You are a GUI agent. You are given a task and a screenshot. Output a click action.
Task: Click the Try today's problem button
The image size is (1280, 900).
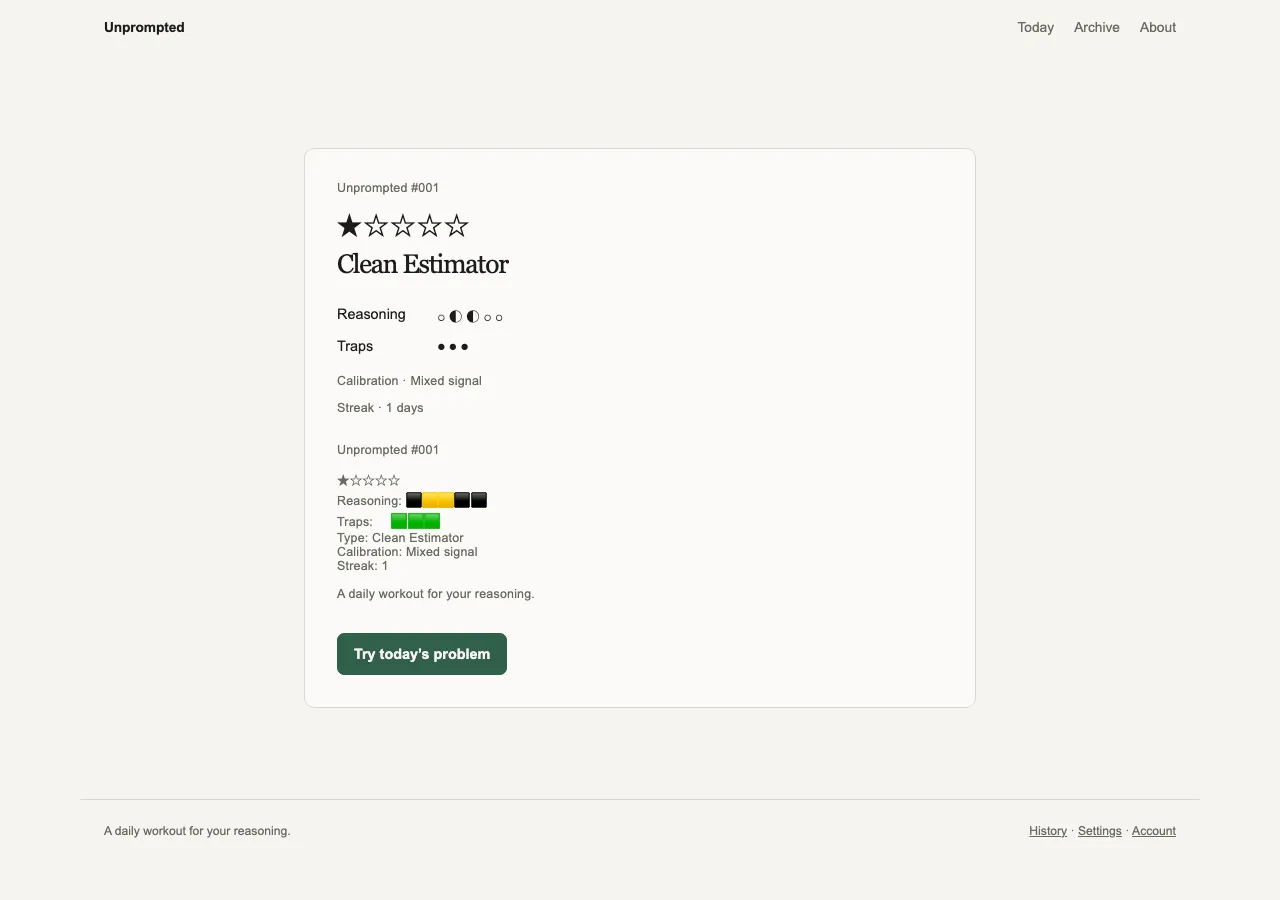pyautogui.click(x=422, y=654)
